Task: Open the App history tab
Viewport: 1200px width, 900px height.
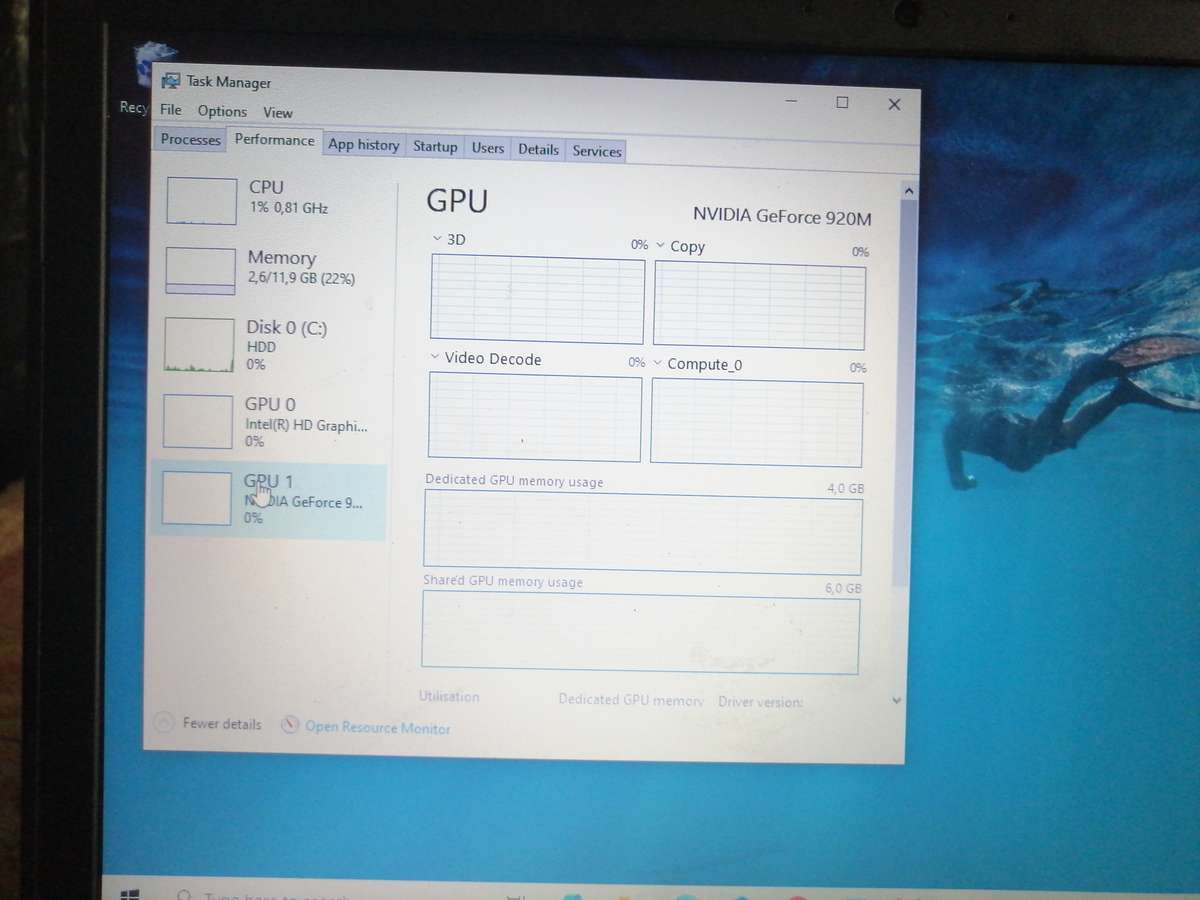Action: tap(363, 145)
